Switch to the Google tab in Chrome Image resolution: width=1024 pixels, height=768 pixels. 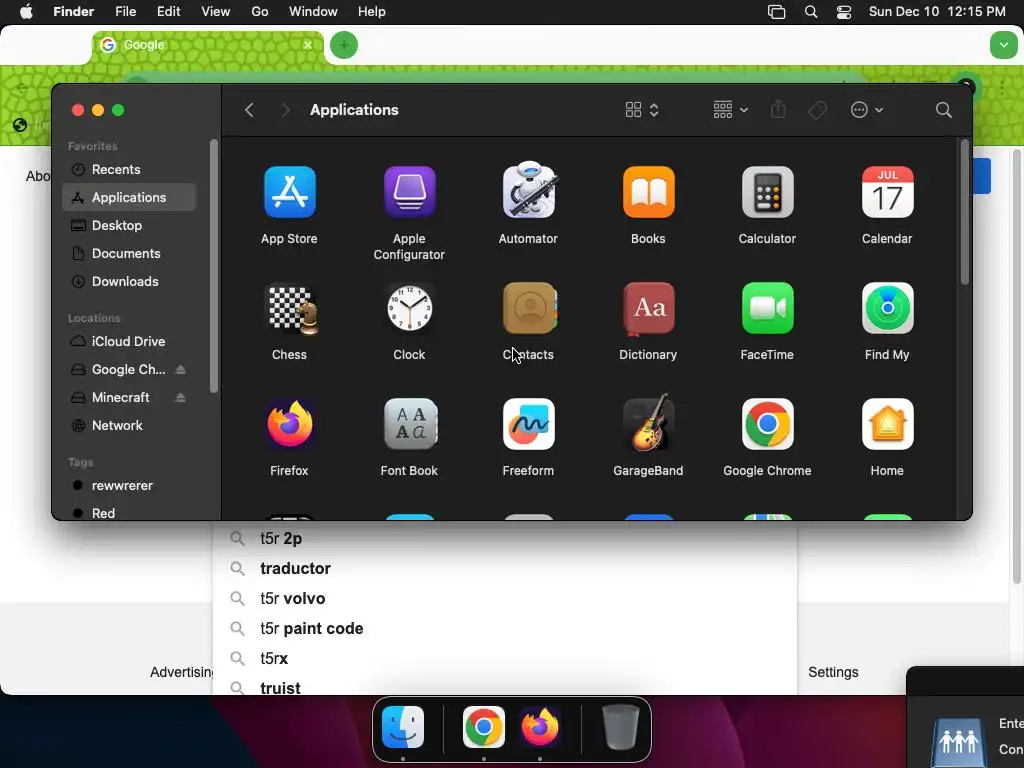point(207,45)
